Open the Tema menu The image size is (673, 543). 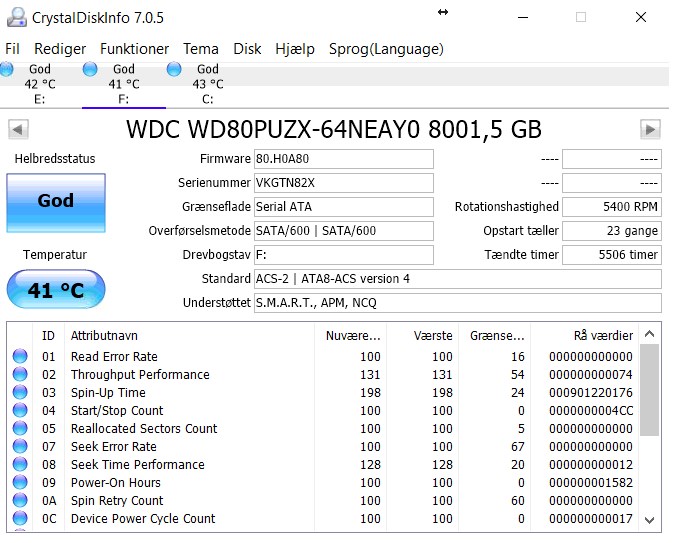point(201,49)
